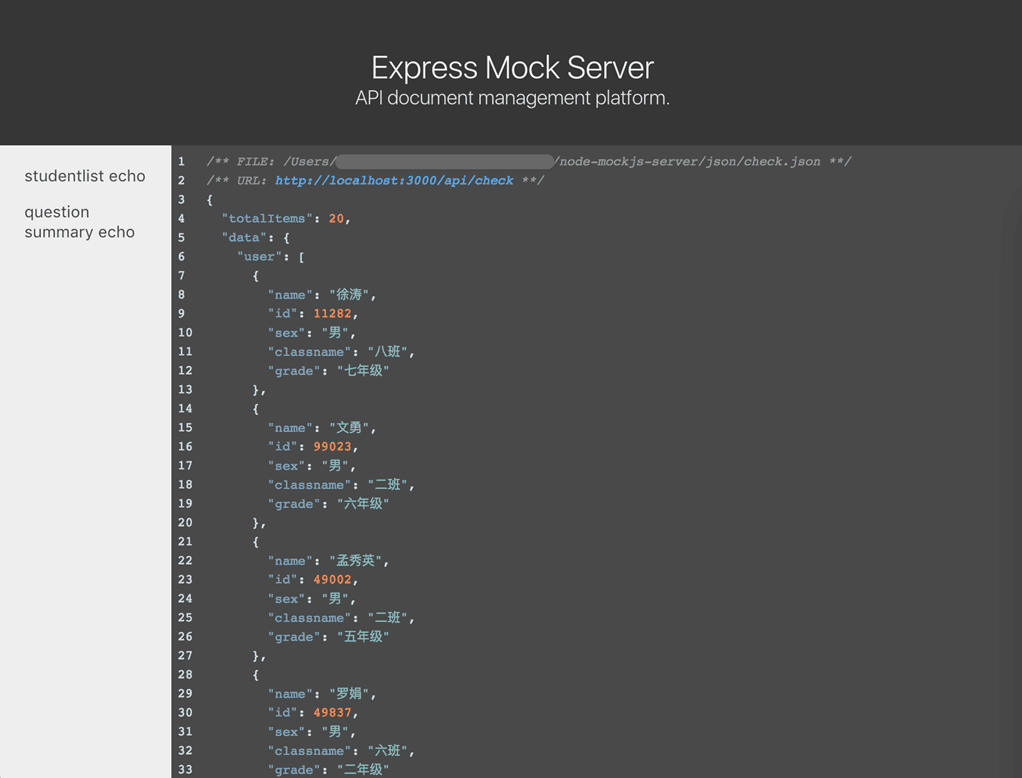
Task: Open the studentlist echo sidebar link
Action: [x=85, y=176]
